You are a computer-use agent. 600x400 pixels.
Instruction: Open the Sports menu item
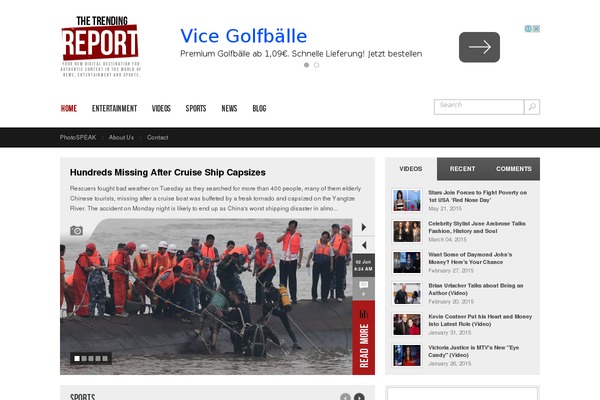pos(196,108)
